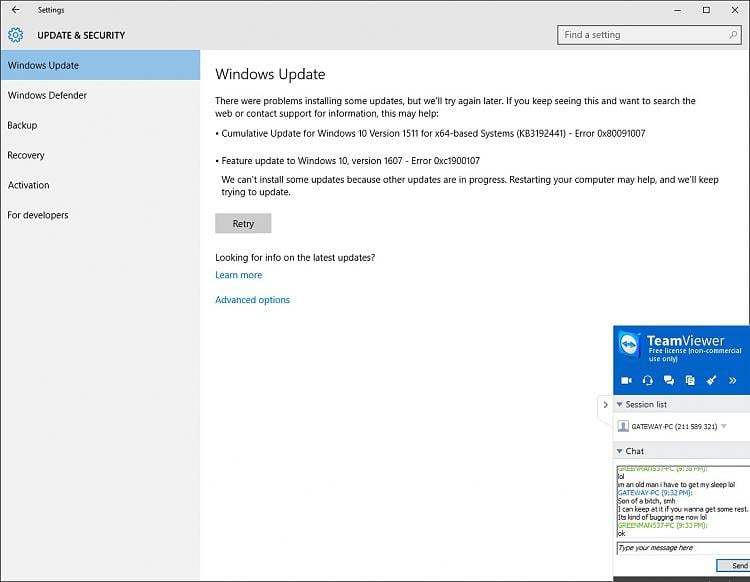Open Advanced options link
The image size is (750, 582).
click(253, 300)
